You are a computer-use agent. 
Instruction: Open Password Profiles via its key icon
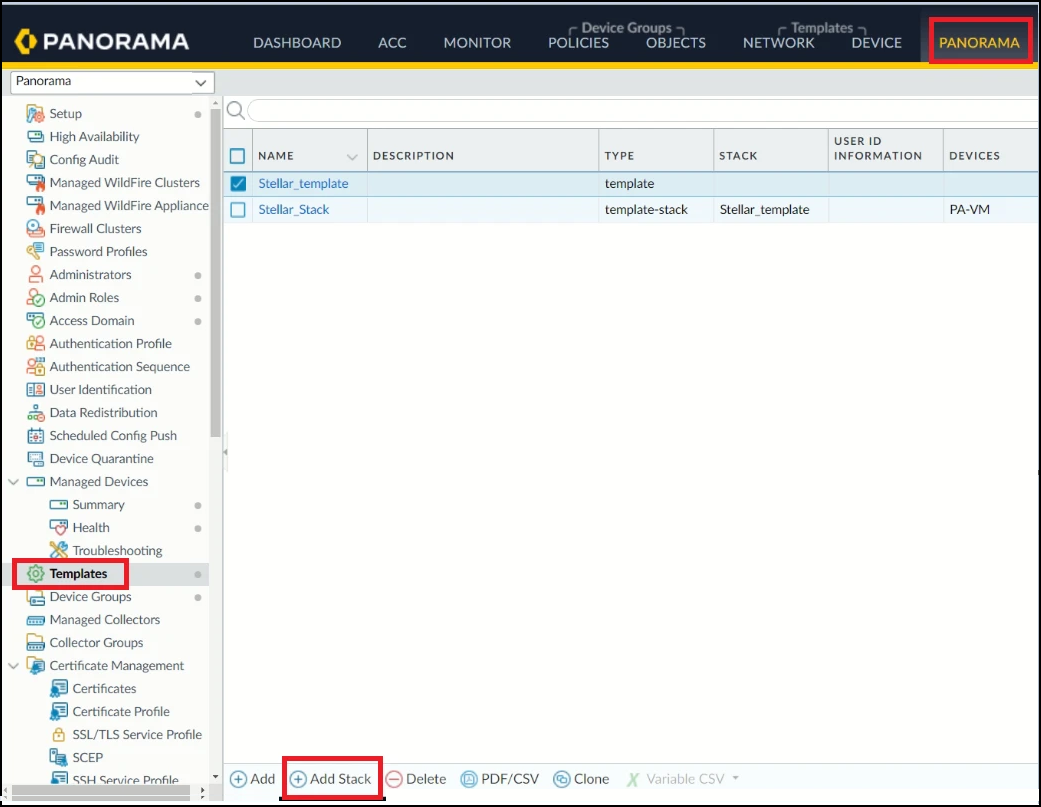35,252
